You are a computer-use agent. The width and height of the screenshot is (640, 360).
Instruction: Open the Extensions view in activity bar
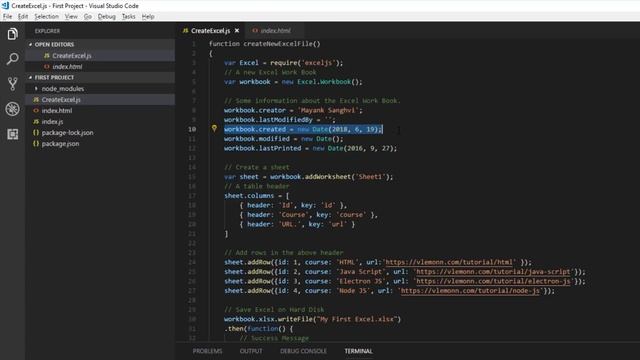point(13,134)
